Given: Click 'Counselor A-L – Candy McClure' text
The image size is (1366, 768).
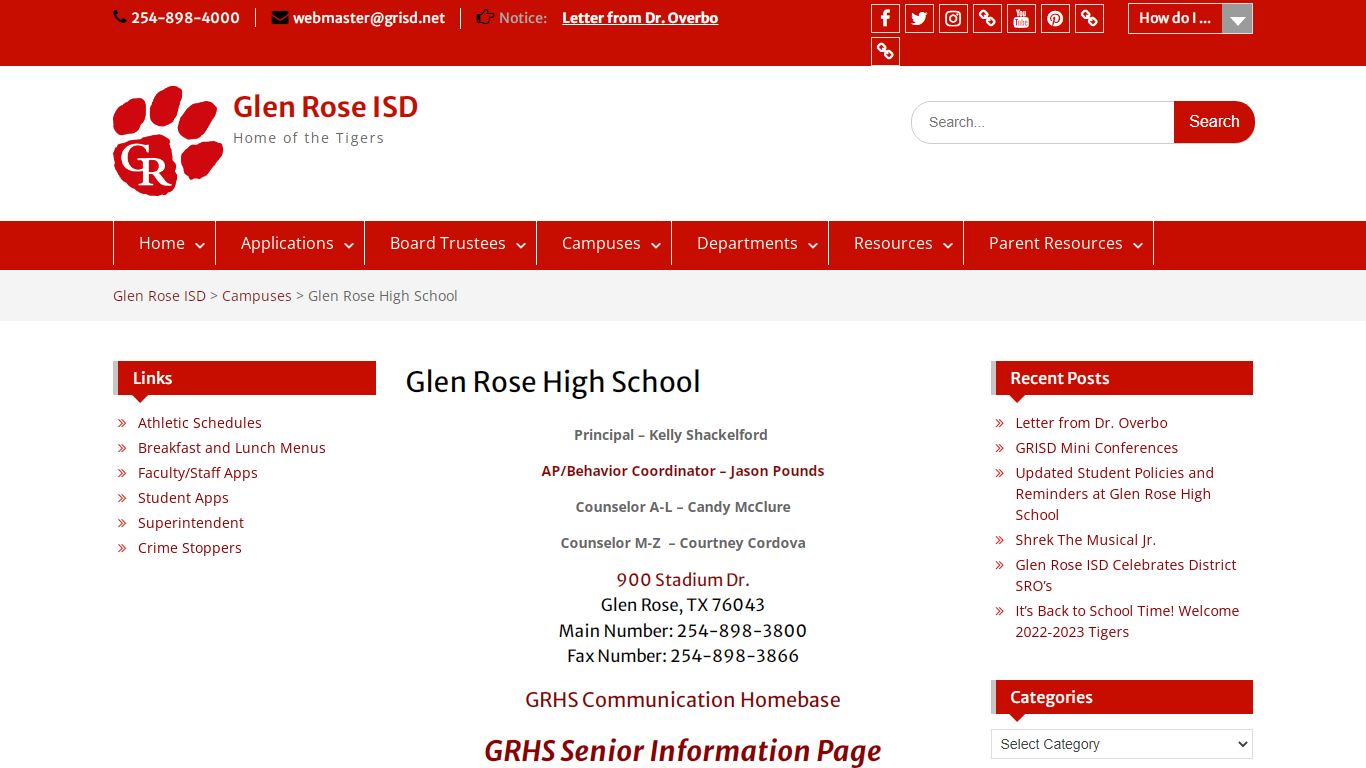Looking at the screenshot, I should [x=683, y=507].
